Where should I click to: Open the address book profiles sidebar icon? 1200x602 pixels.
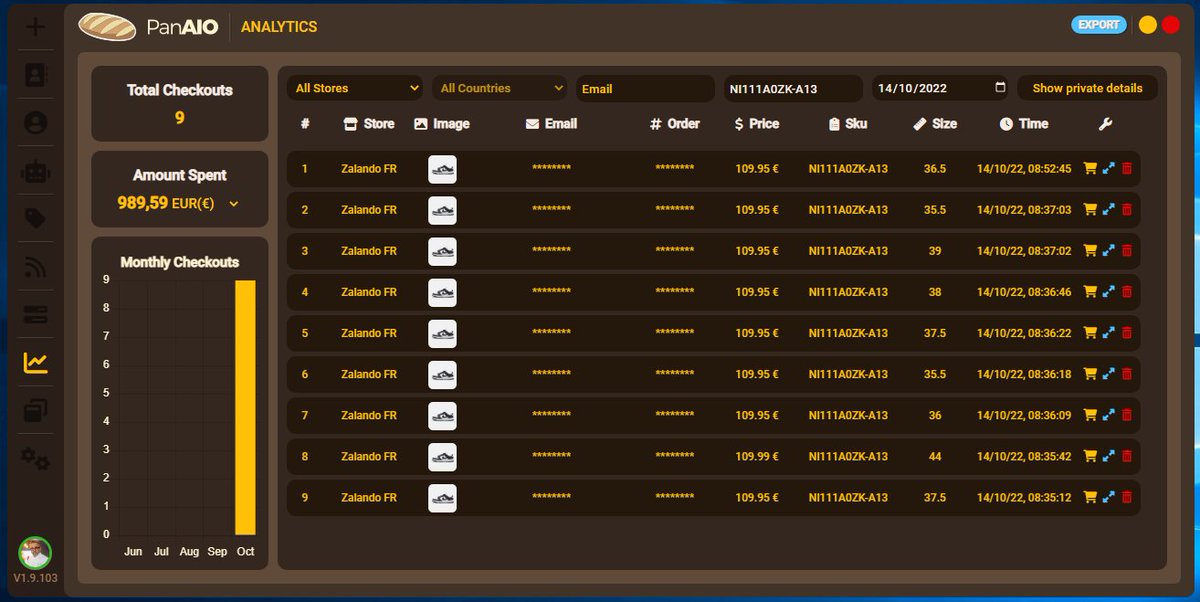[35, 75]
